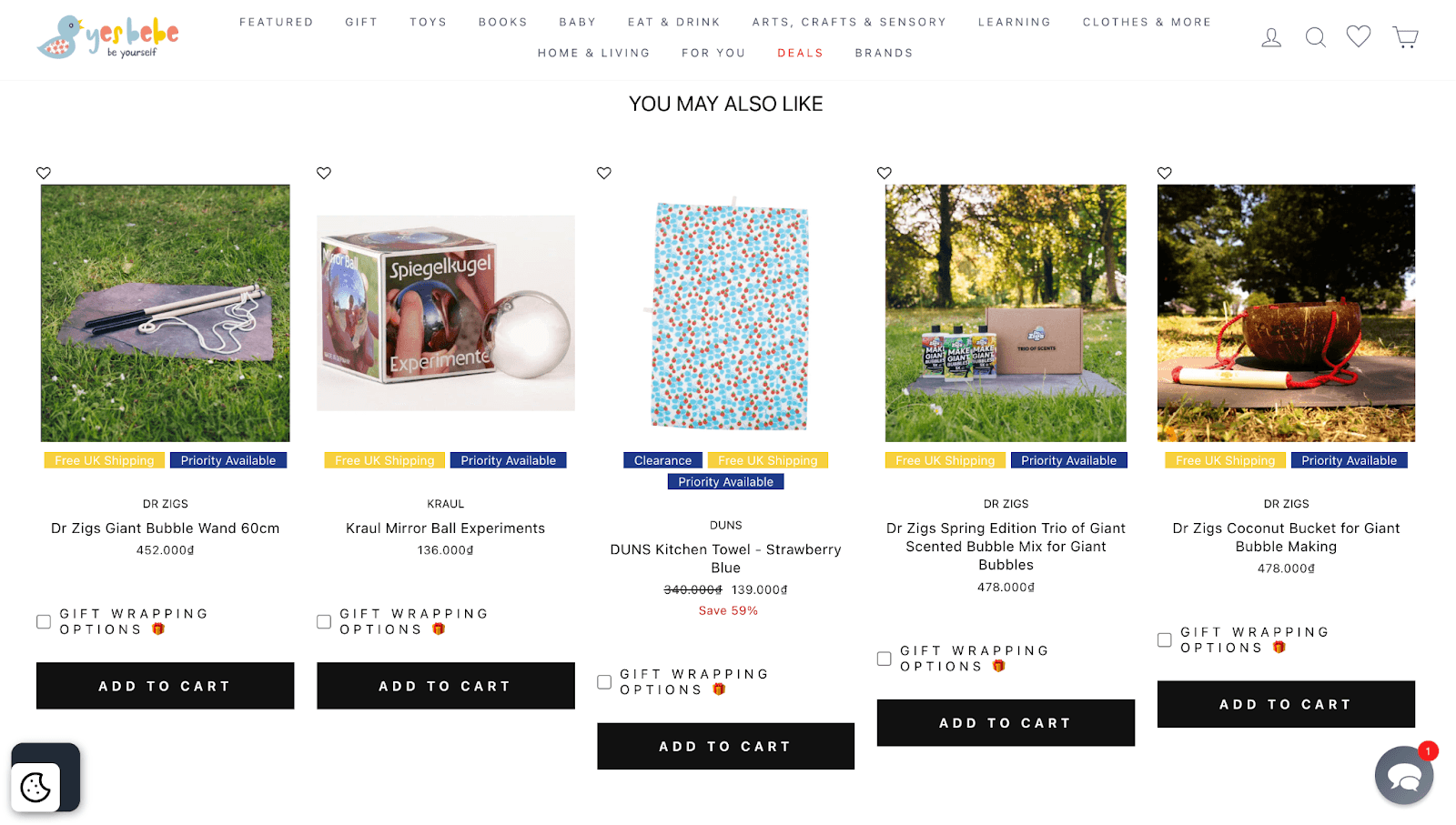
Task: Add Kraul Mirror Ball to wishlist
Action: 324,173
